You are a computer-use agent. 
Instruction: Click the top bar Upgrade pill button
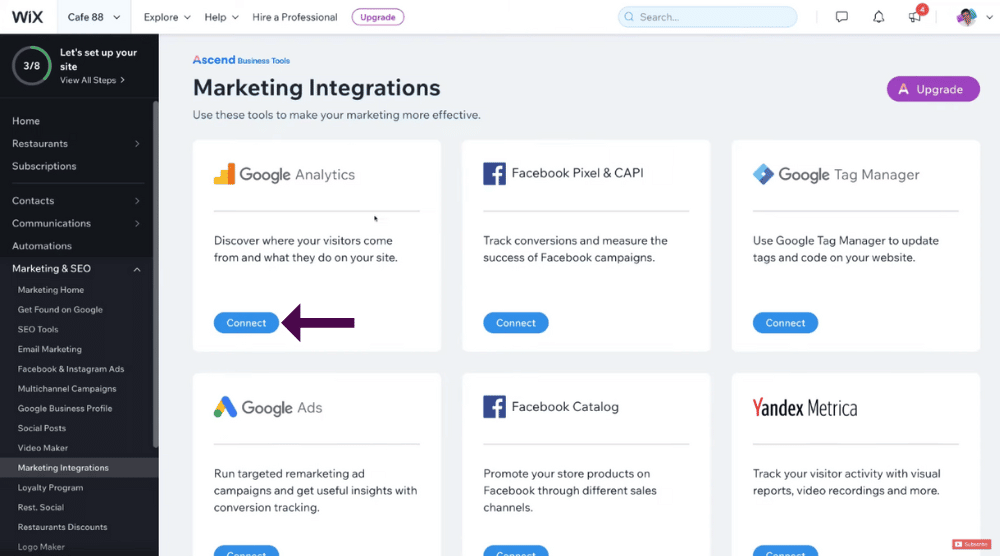(x=378, y=17)
